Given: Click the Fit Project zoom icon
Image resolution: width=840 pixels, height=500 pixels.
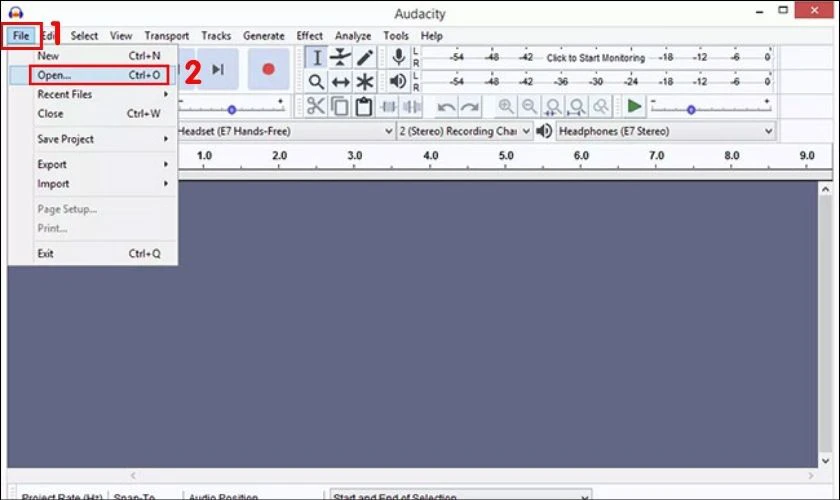Looking at the screenshot, I should (577, 106).
